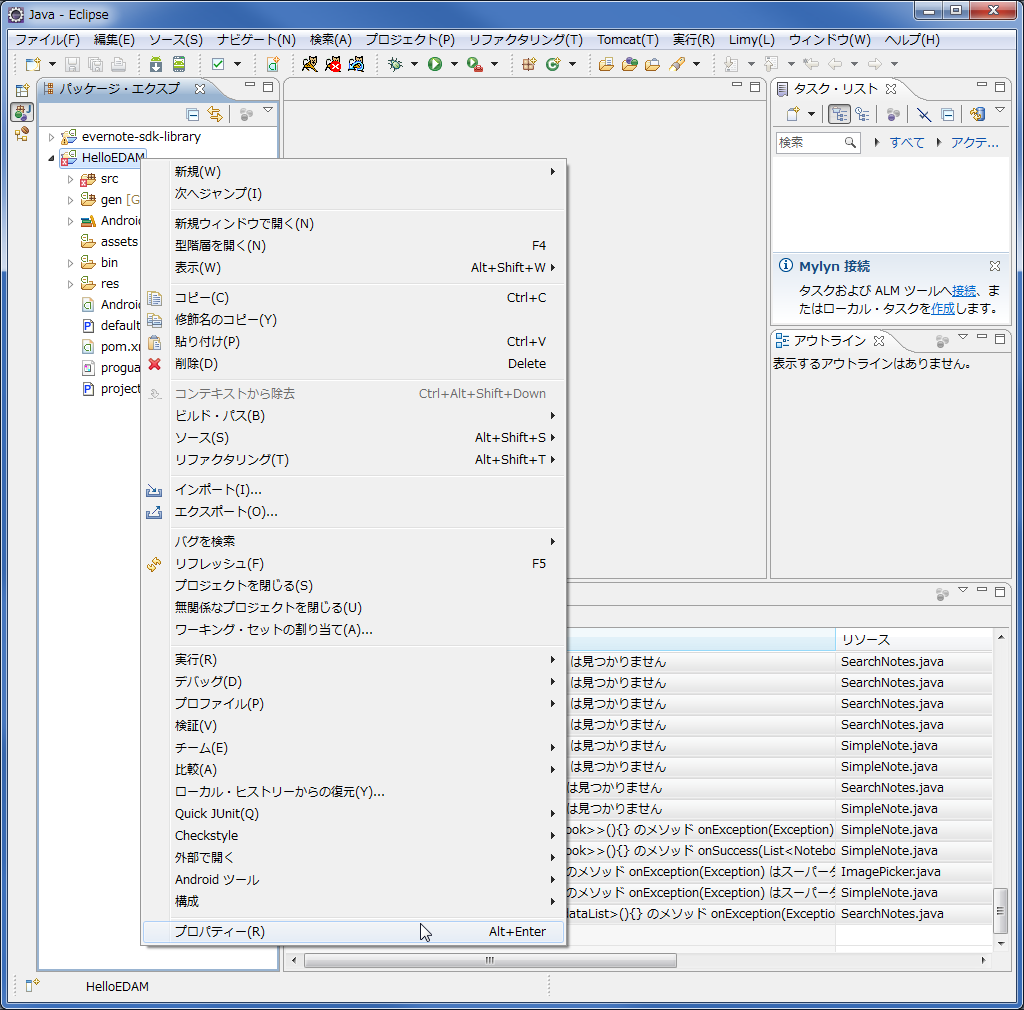Viewport: 1024px width, 1010px height.
Task: Open the ウィンドウ(W) menu
Action: (829, 40)
